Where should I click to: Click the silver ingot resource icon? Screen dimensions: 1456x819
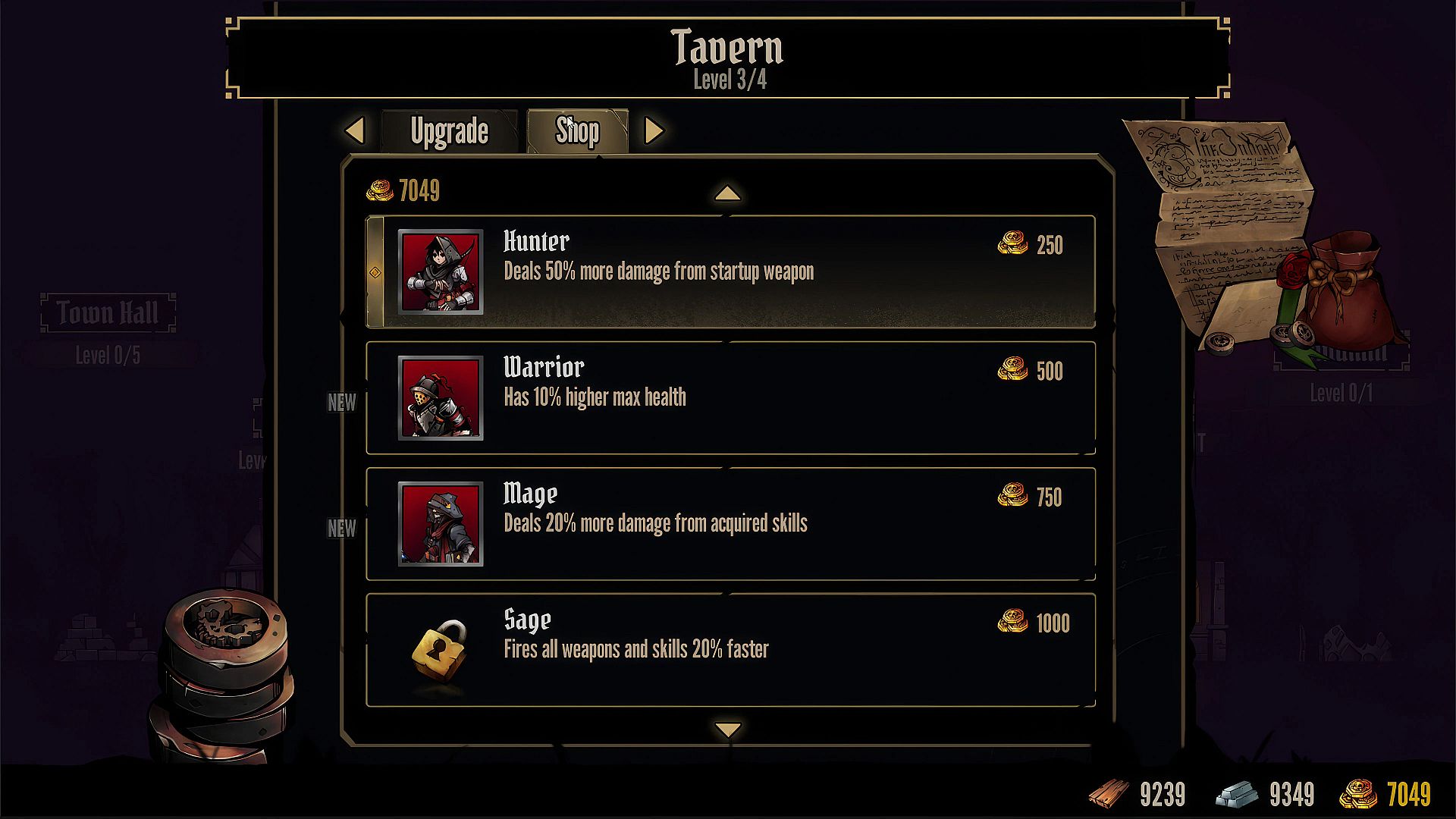(1237, 794)
